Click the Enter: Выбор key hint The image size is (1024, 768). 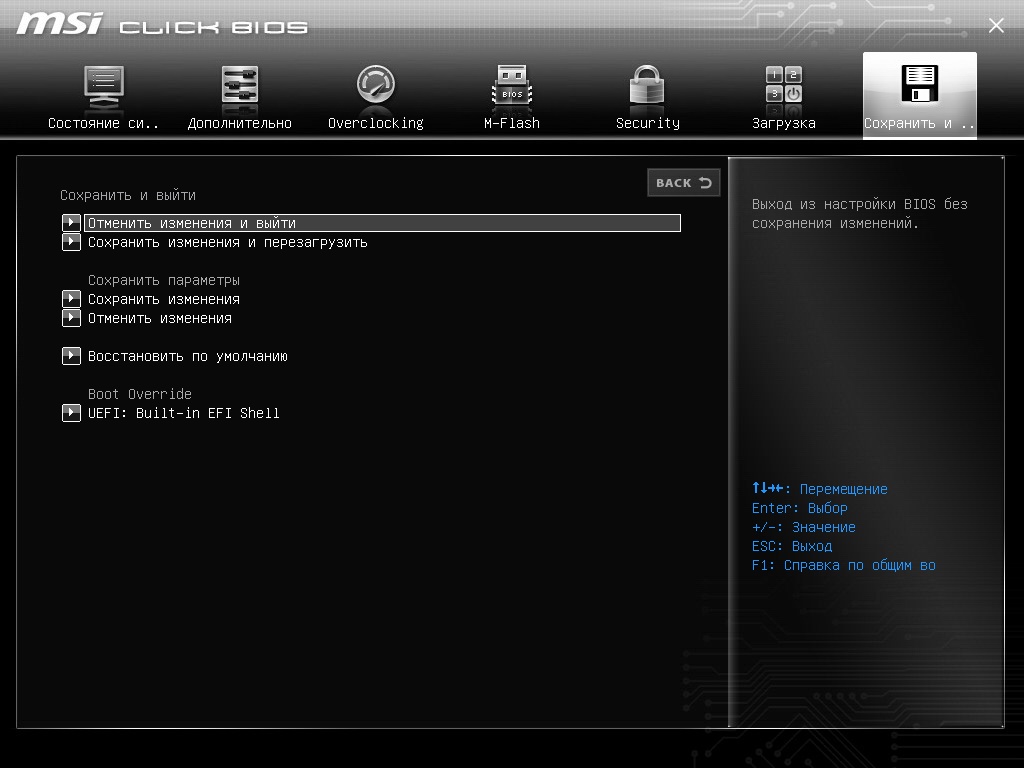click(x=800, y=507)
